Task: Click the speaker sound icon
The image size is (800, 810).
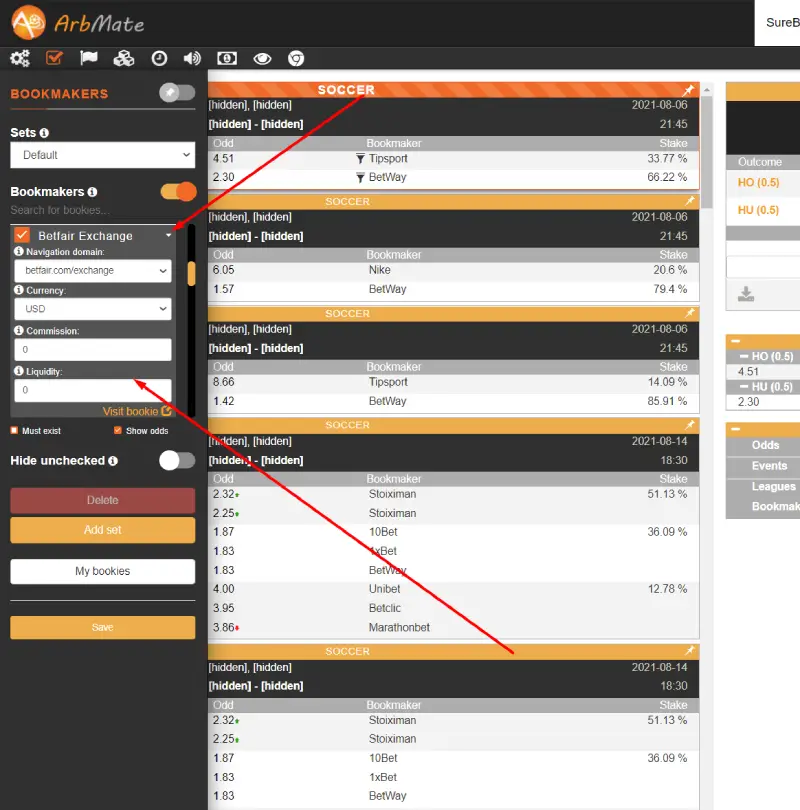Action: click(192, 58)
